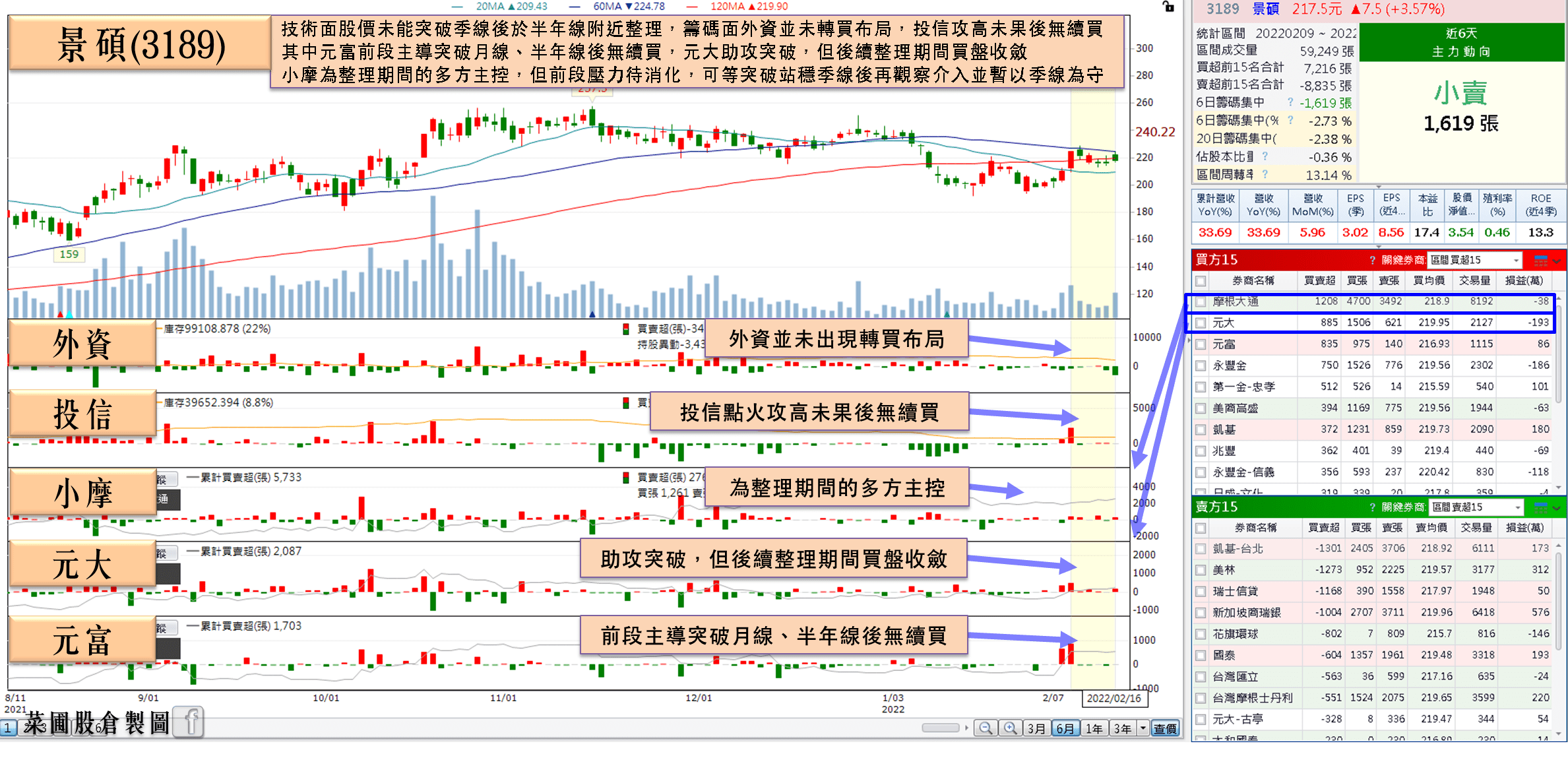Image resolution: width=1568 pixels, height=758 pixels.
Task: Click 元大-古亭 broker name
Action: coord(1238,720)
